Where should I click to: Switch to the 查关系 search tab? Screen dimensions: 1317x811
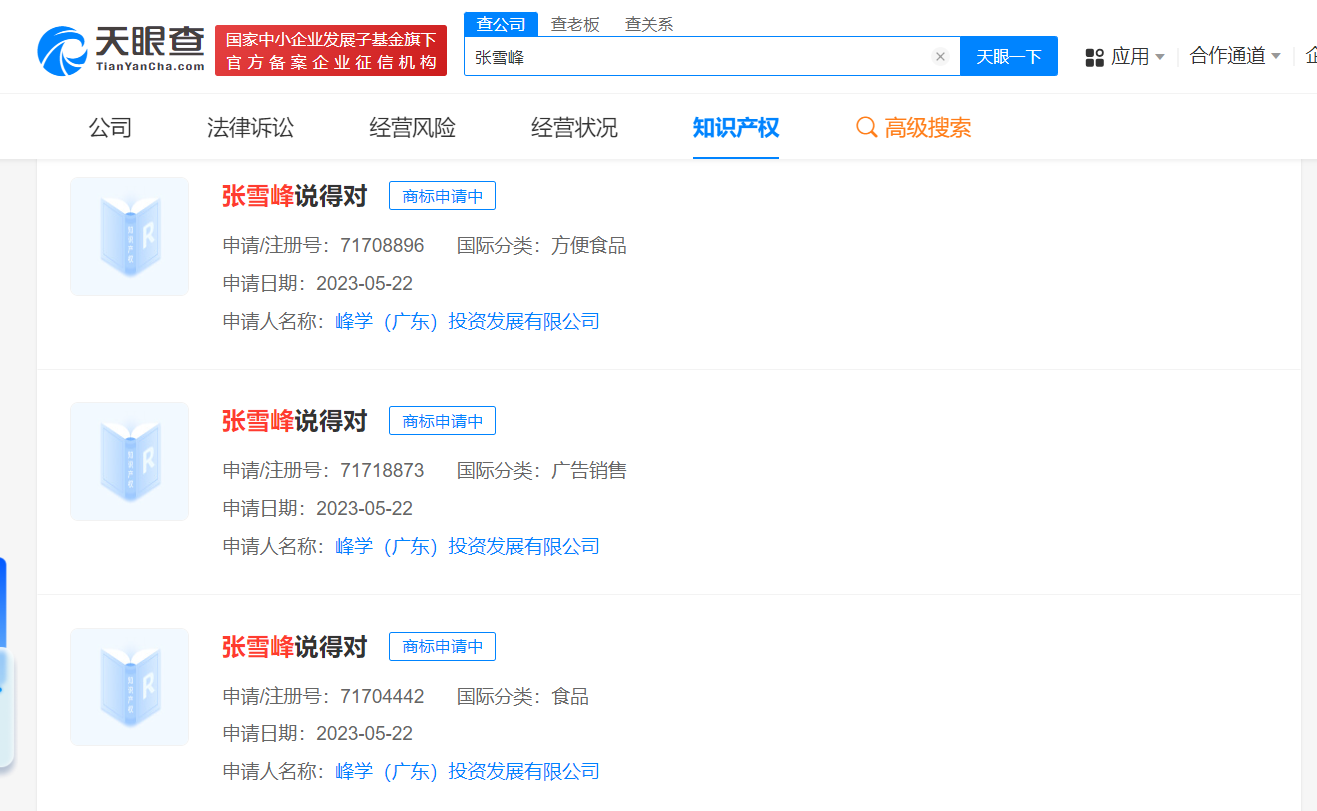pyautogui.click(x=649, y=24)
